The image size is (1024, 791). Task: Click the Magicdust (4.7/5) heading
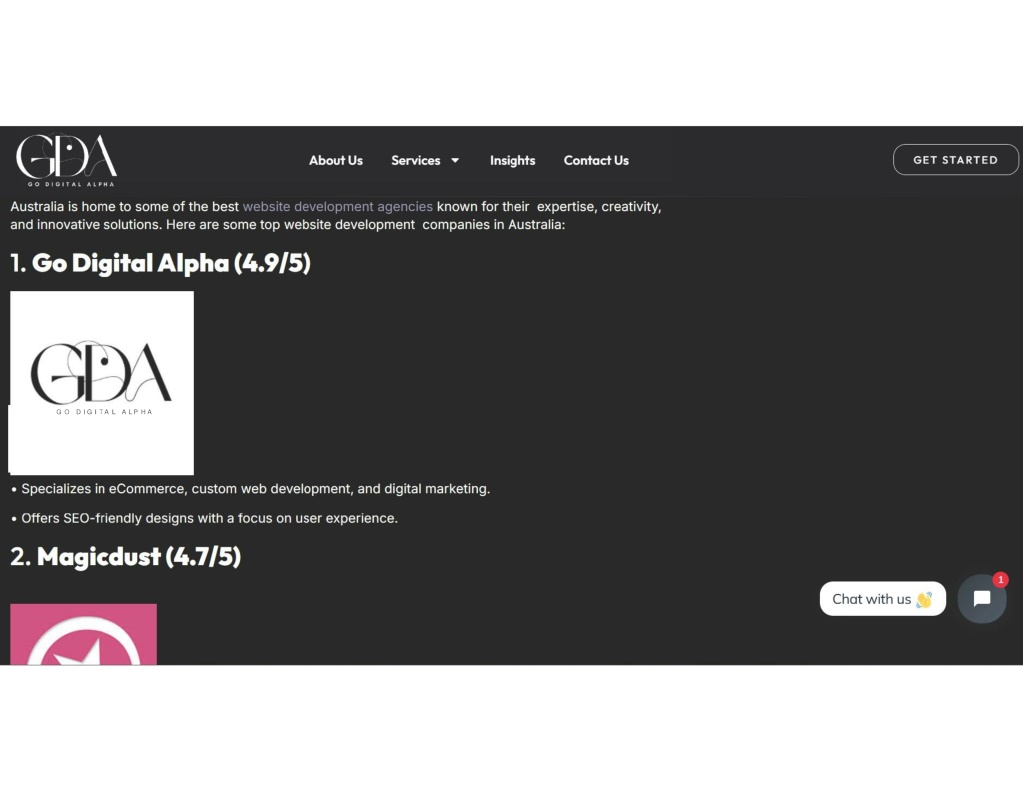tap(125, 557)
